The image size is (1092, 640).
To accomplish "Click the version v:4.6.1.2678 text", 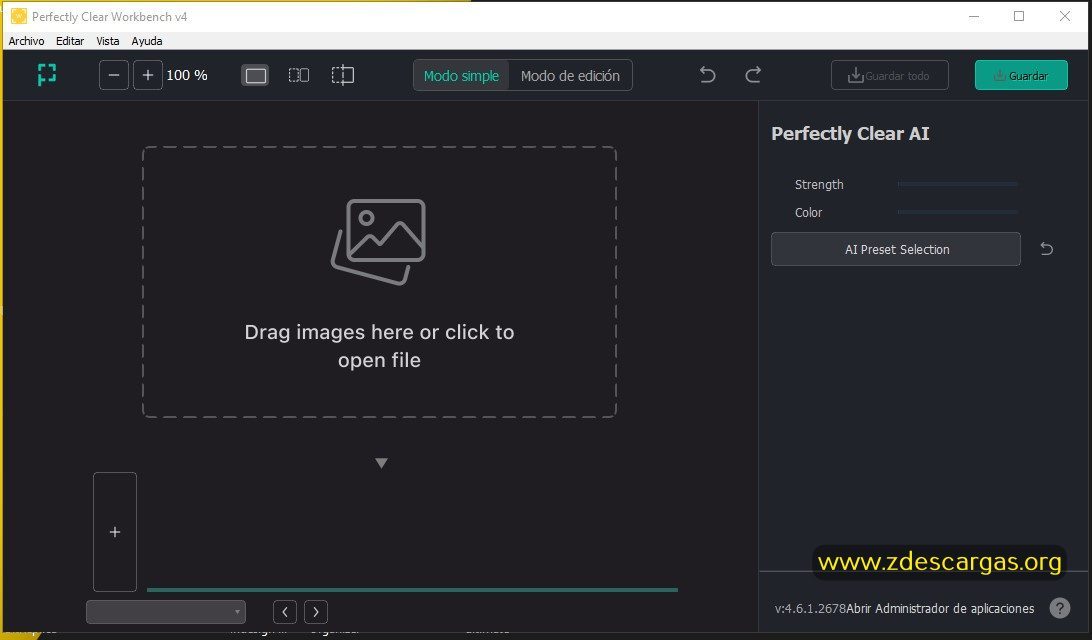I will pyautogui.click(x=810, y=609).
